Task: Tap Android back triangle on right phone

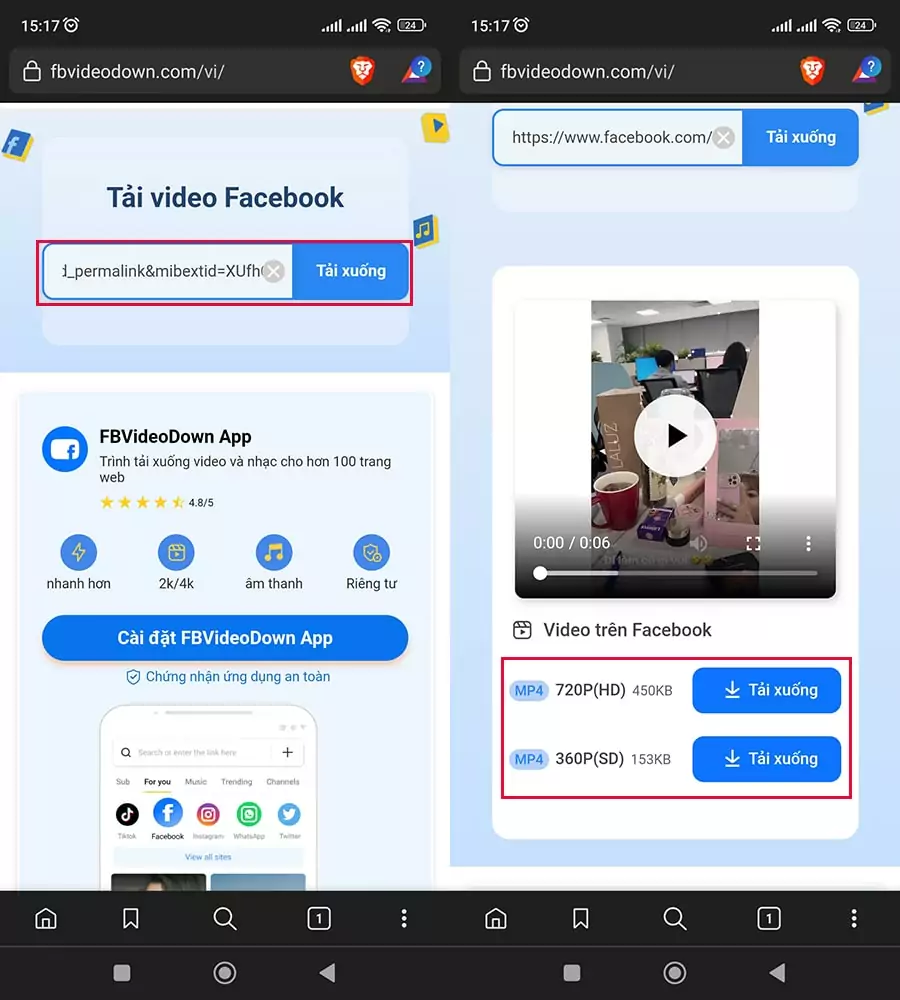Action: click(x=777, y=973)
